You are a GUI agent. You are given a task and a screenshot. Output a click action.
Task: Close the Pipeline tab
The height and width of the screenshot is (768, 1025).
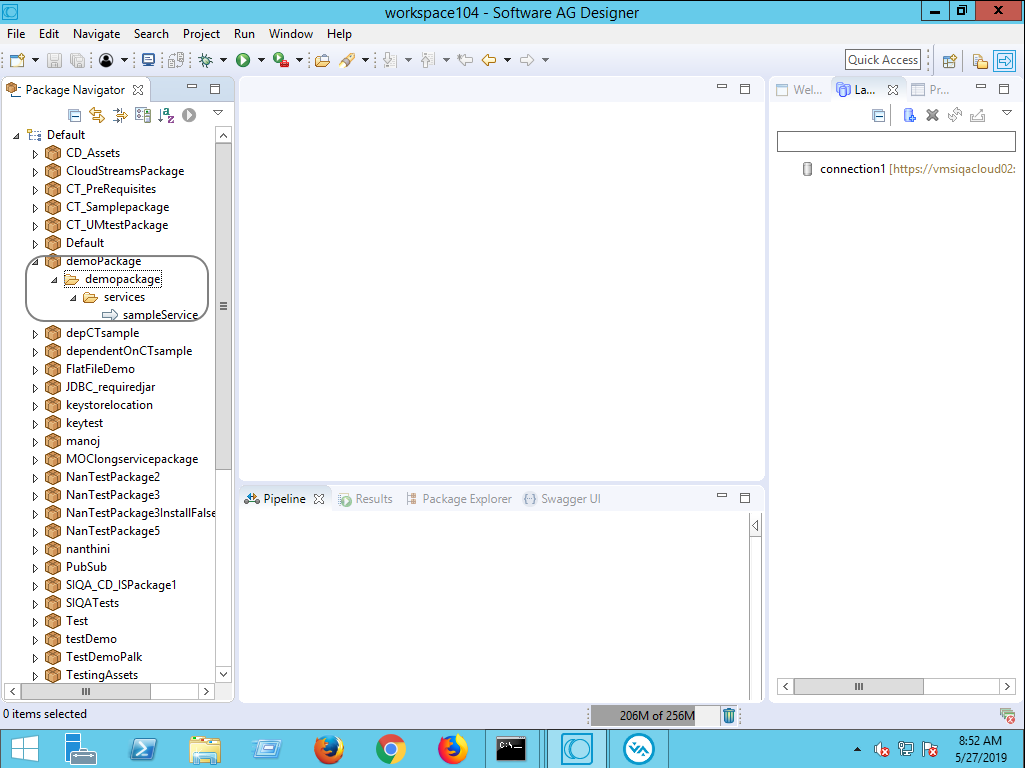click(x=319, y=499)
